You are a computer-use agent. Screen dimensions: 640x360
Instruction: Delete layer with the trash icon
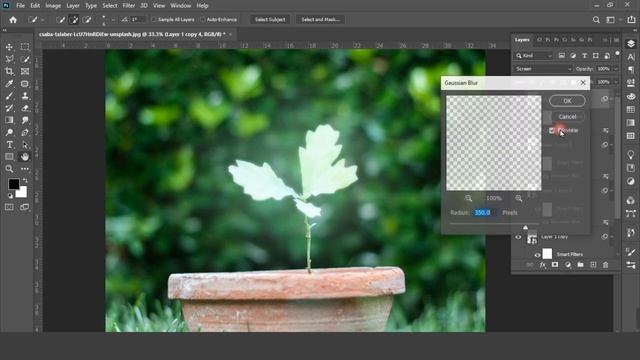click(x=606, y=265)
